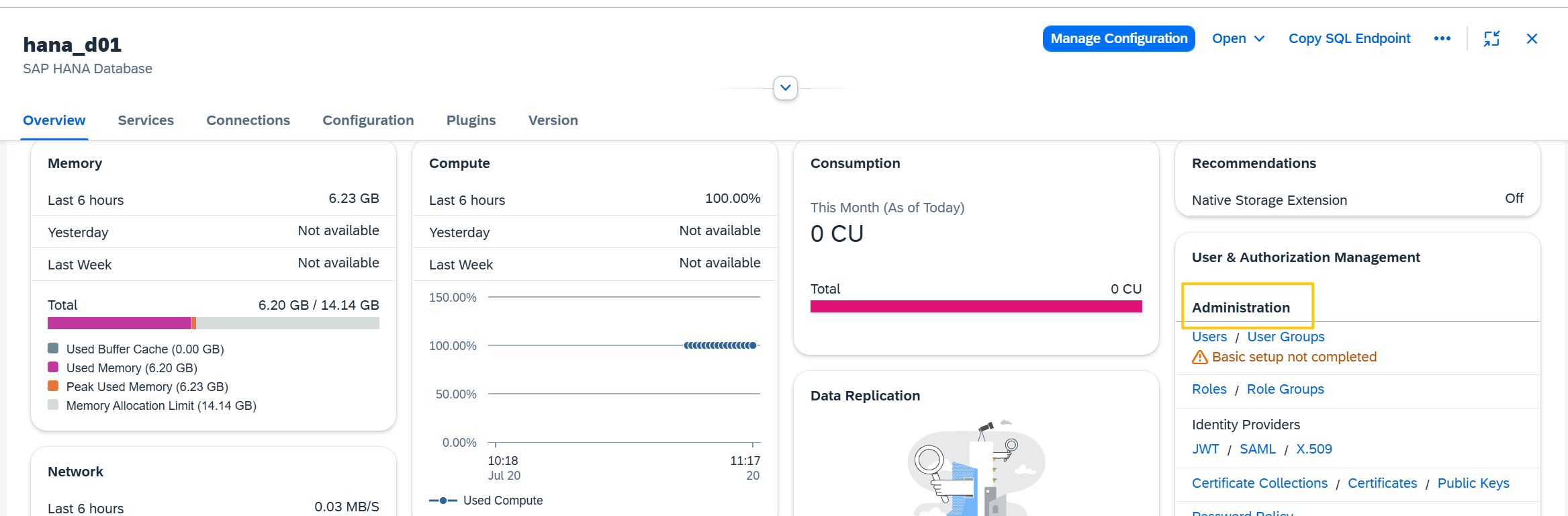Open the Connections tab
1568x516 pixels.
click(248, 120)
